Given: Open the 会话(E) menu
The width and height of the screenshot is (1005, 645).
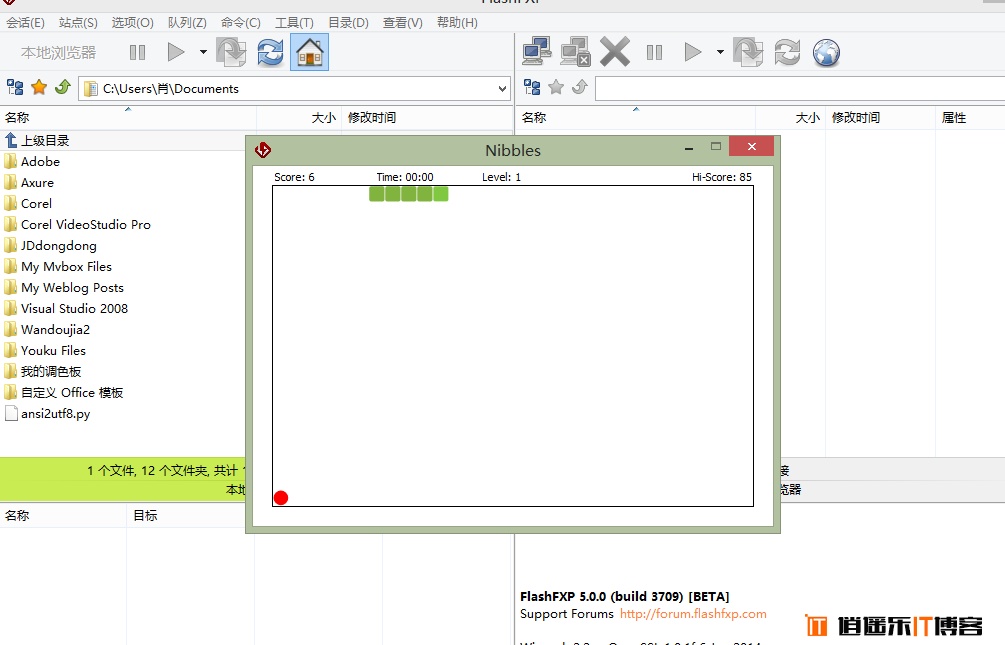Looking at the screenshot, I should pos(26,23).
